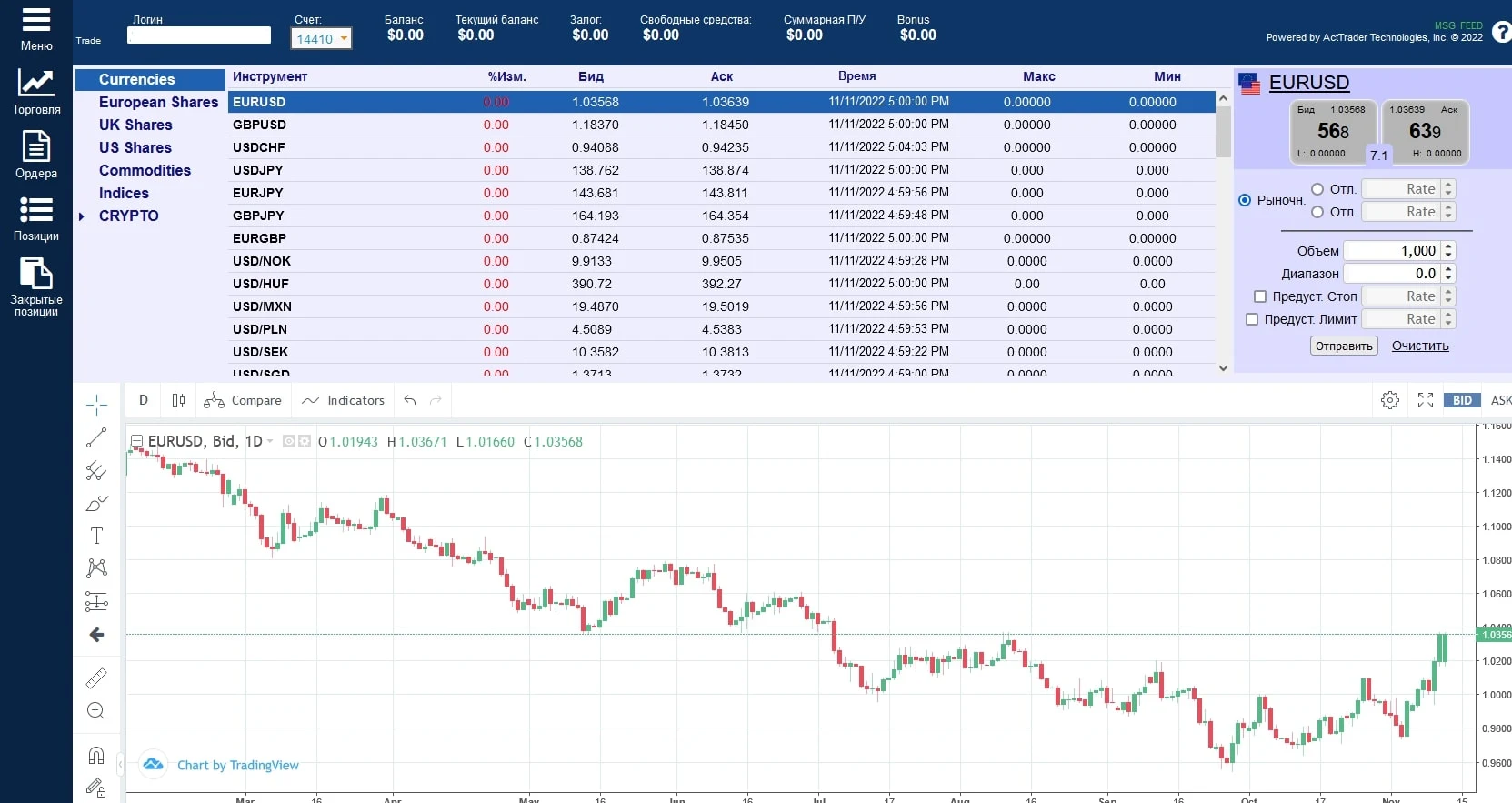Open the help question mark icon

point(1503,33)
